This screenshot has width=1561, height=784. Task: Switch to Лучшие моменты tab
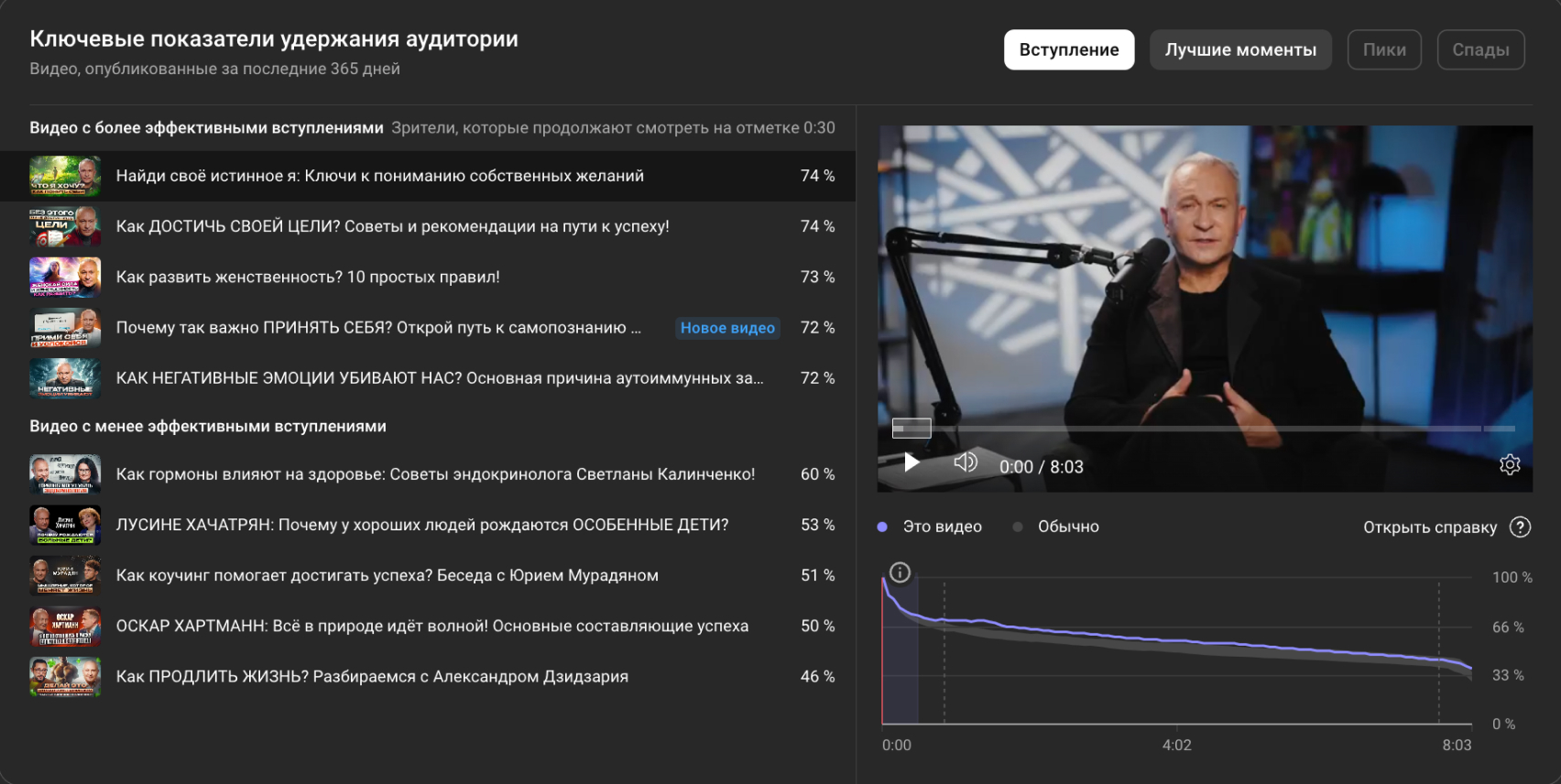coord(1240,49)
